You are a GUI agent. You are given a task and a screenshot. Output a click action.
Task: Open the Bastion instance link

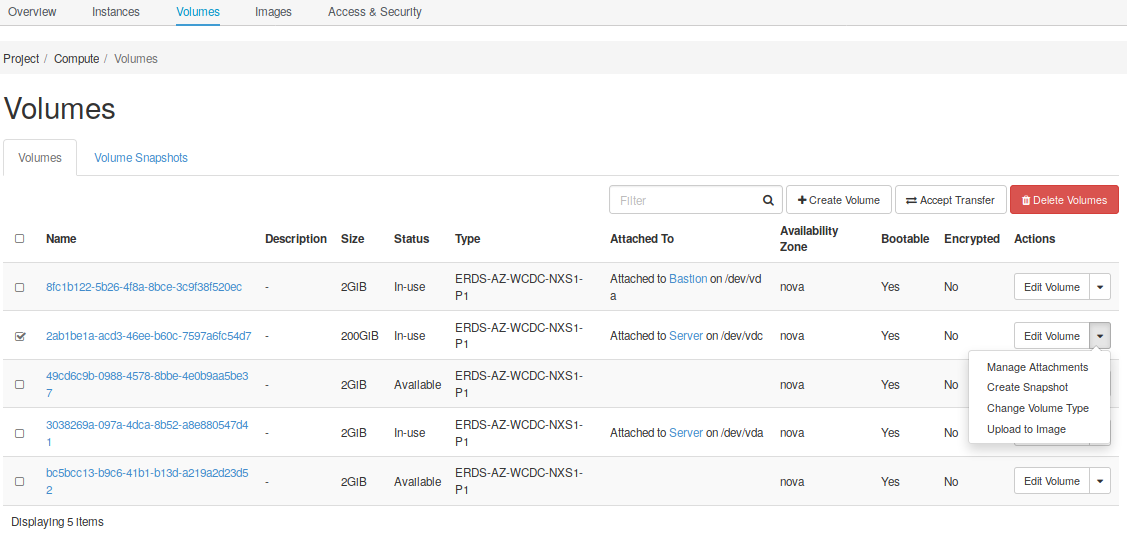click(x=688, y=279)
